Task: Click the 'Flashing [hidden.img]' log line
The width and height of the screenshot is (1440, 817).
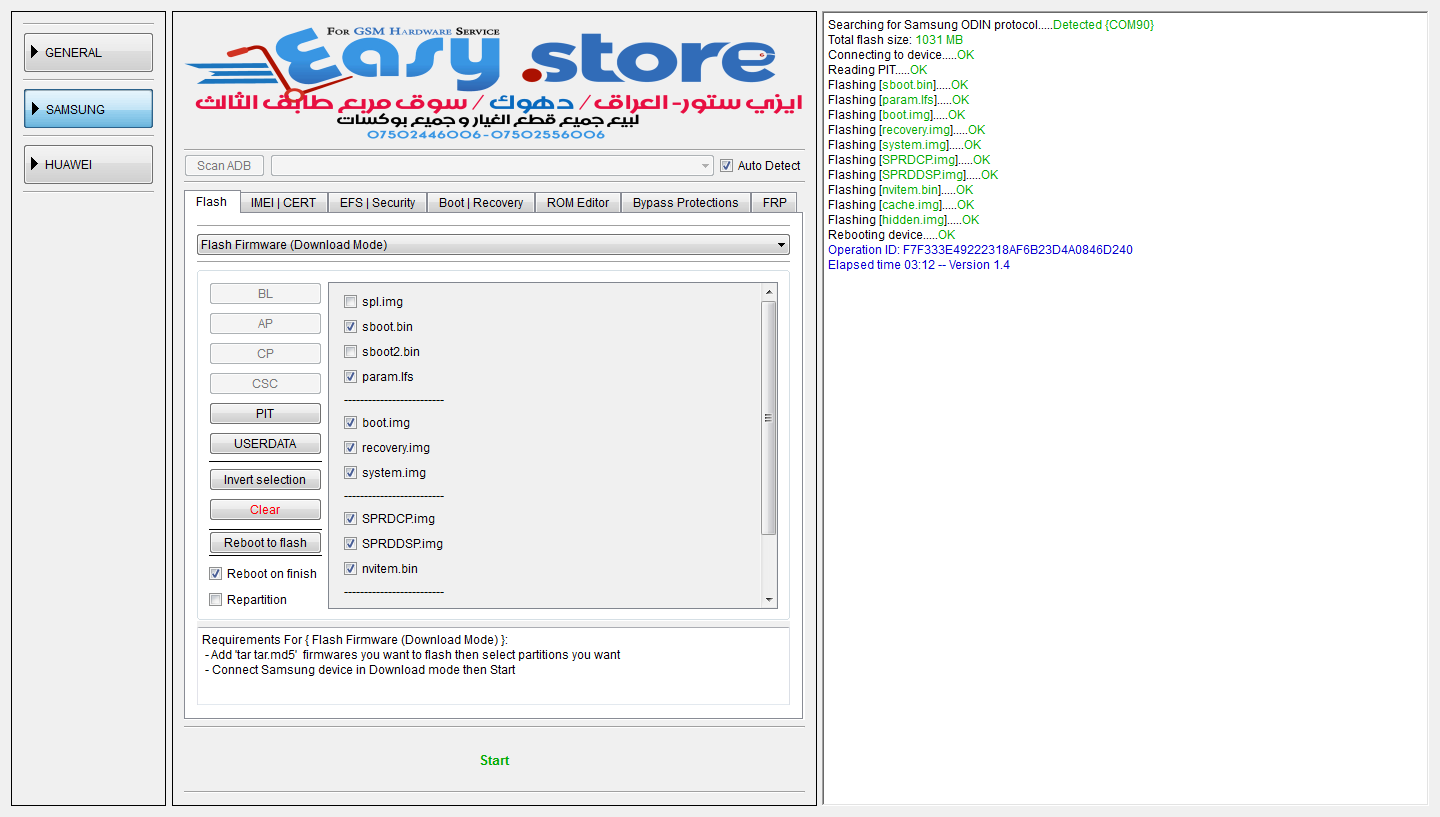Action: coord(904,220)
